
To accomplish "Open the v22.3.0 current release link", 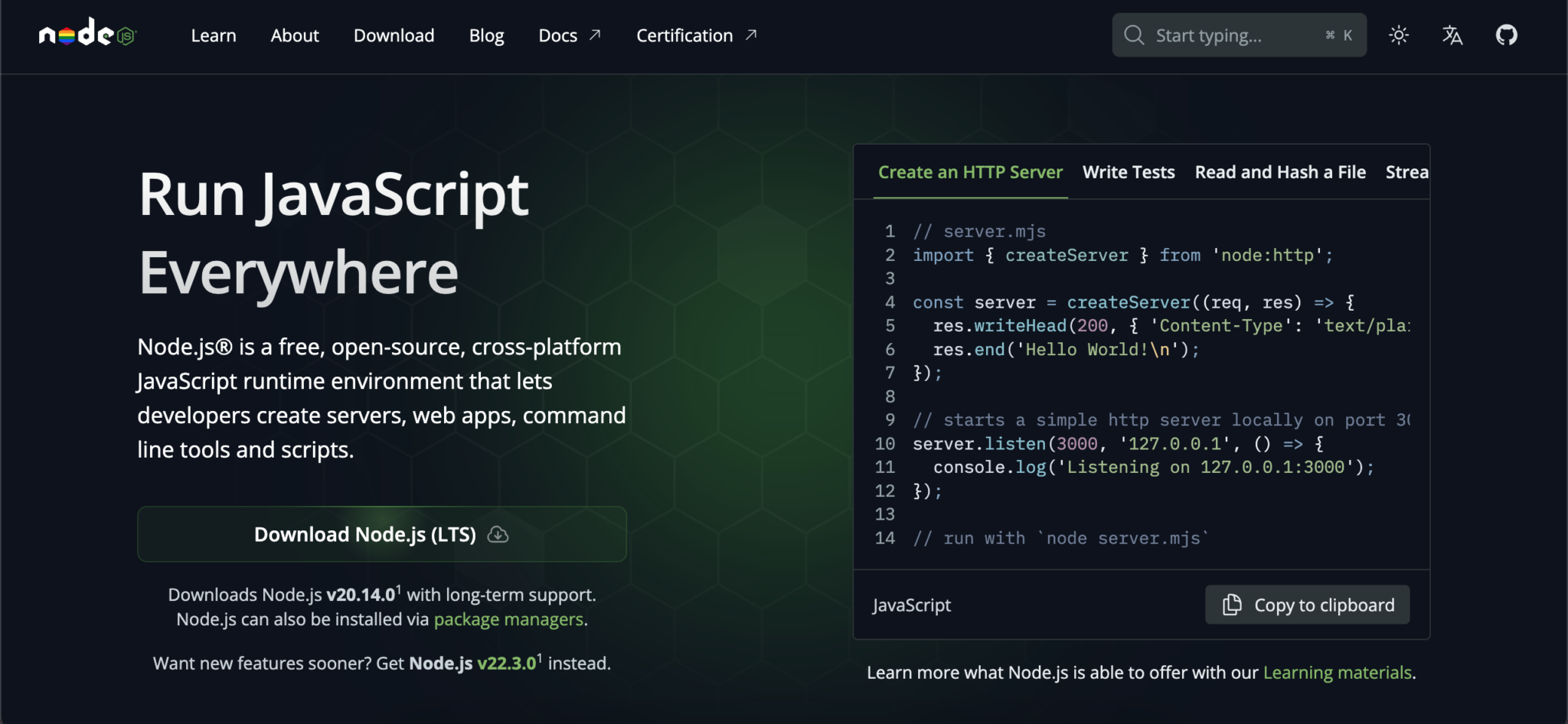I will pyautogui.click(x=506, y=663).
